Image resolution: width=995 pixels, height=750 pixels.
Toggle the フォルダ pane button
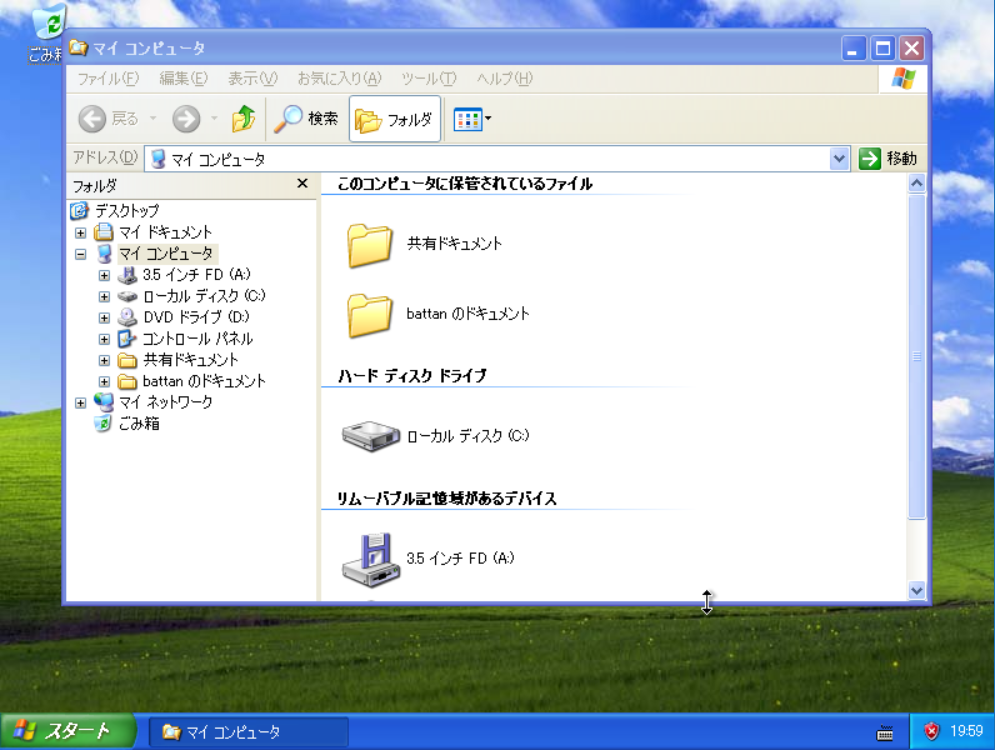(x=395, y=119)
